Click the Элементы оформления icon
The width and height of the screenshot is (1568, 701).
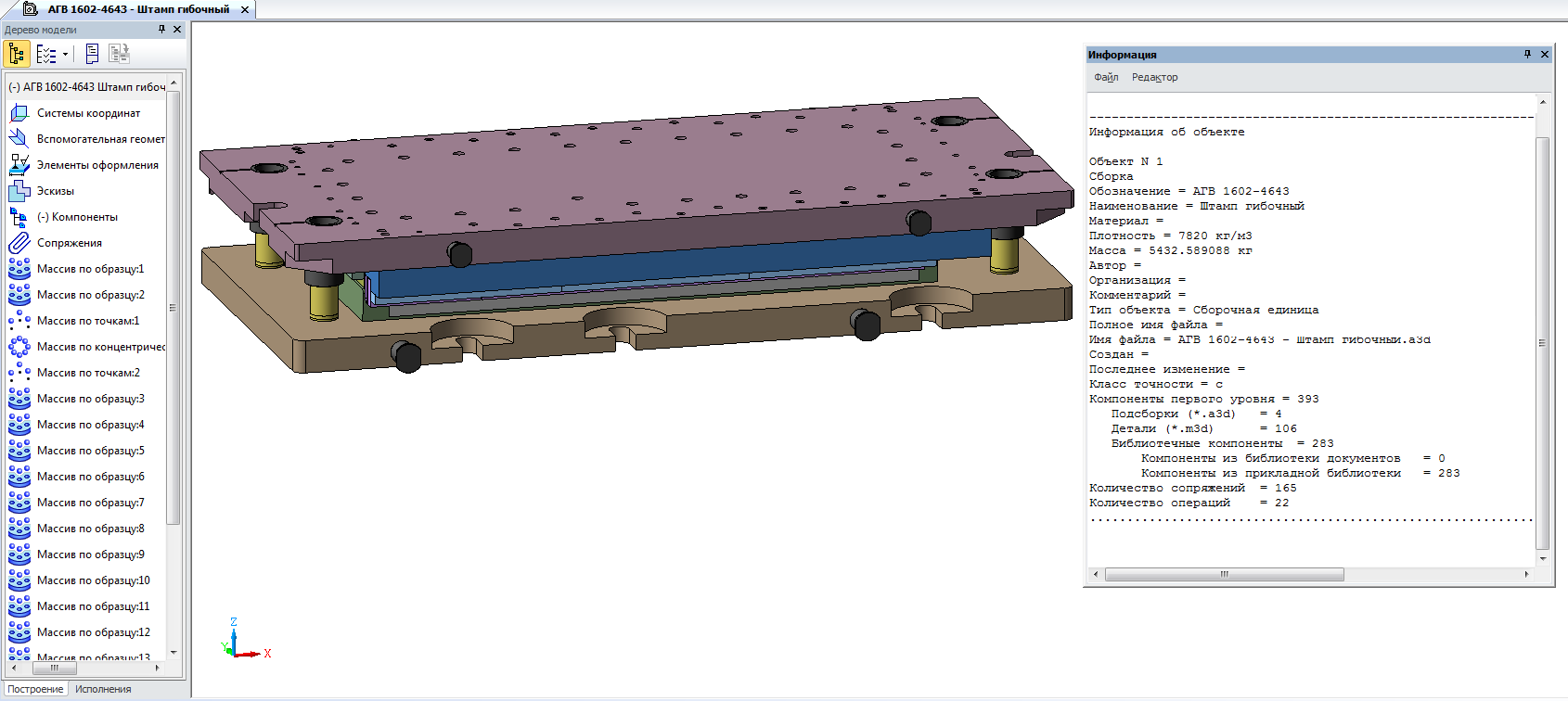click(x=19, y=165)
